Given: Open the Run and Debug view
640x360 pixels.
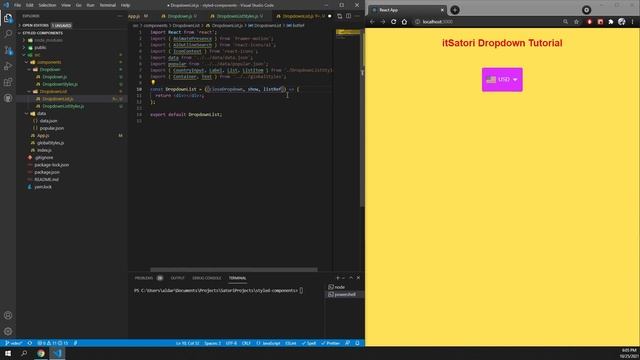Looking at the screenshot, I should click(8, 66).
